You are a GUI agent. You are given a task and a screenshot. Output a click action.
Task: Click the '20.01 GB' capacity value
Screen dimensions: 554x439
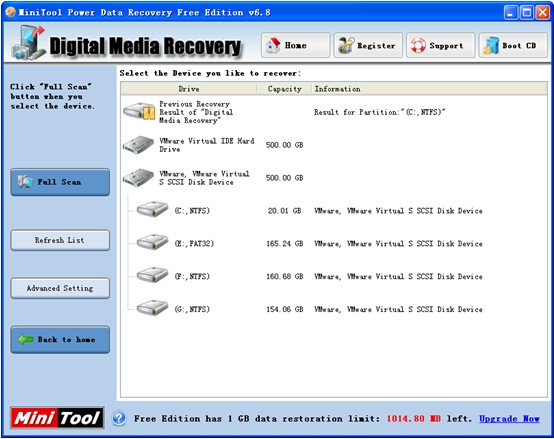(284, 211)
